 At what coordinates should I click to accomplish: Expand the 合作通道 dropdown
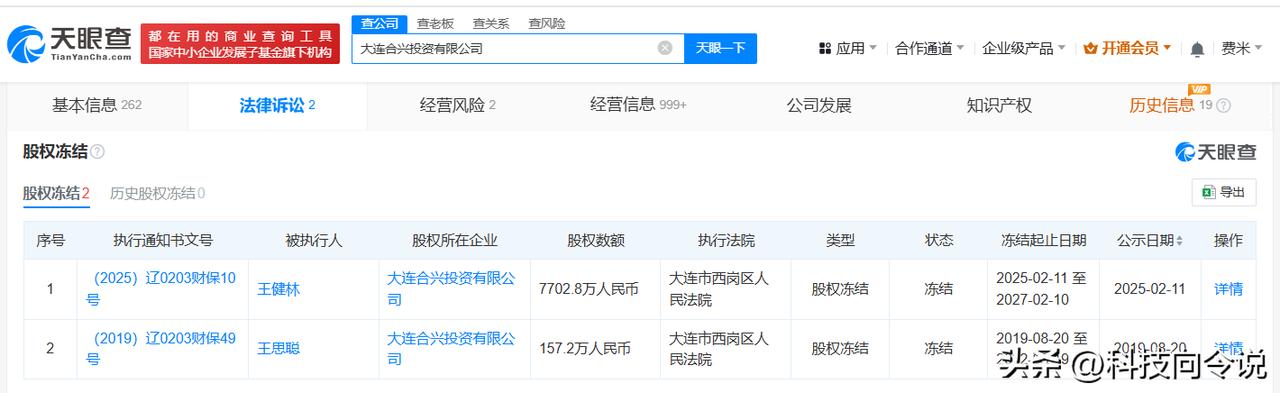click(x=930, y=48)
